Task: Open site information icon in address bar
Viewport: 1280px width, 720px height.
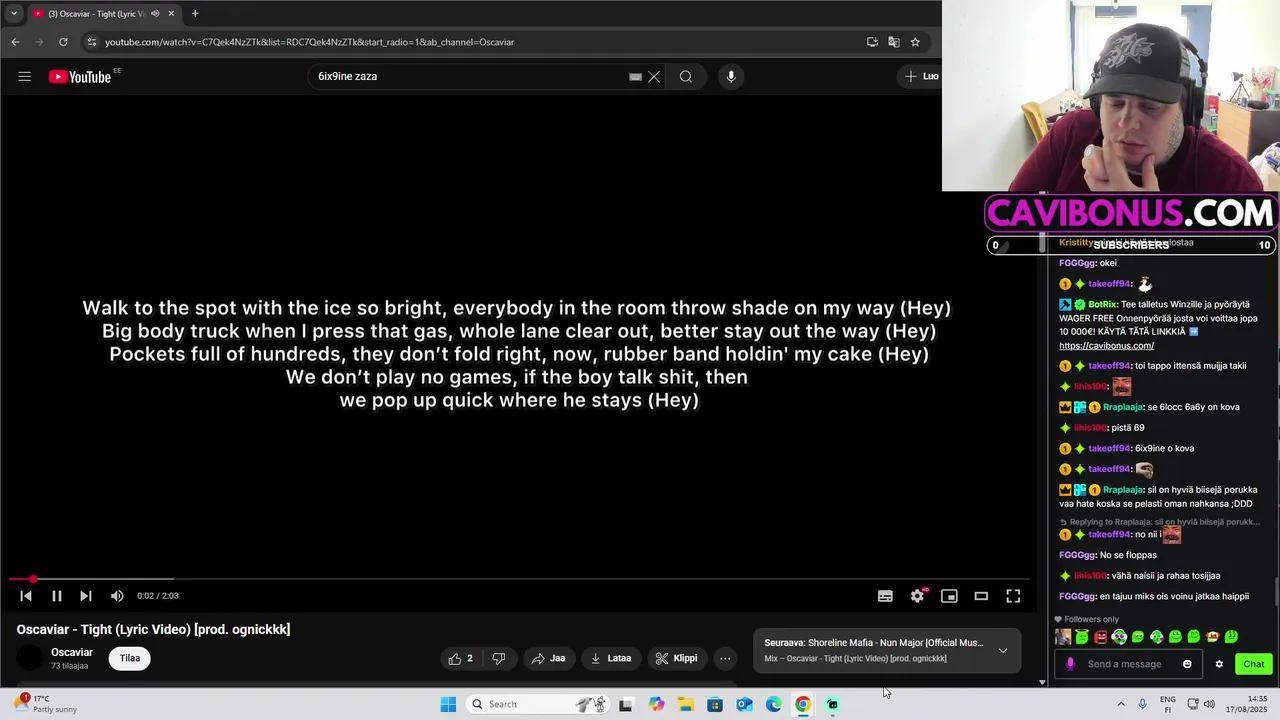Action: click(x=91, y=42)
